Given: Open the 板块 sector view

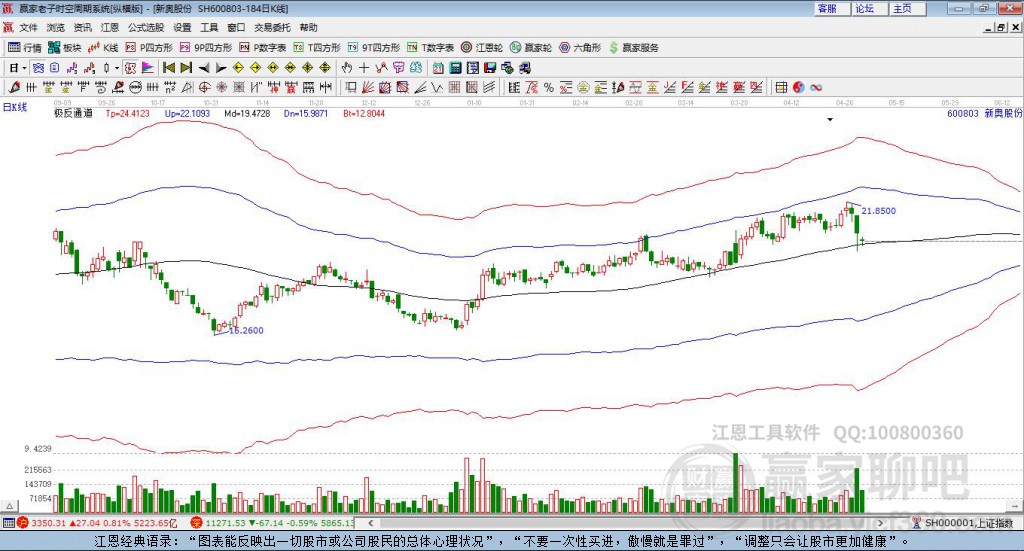Looking at the screenshot, I should pyautogui.click(x=64, y=48).
